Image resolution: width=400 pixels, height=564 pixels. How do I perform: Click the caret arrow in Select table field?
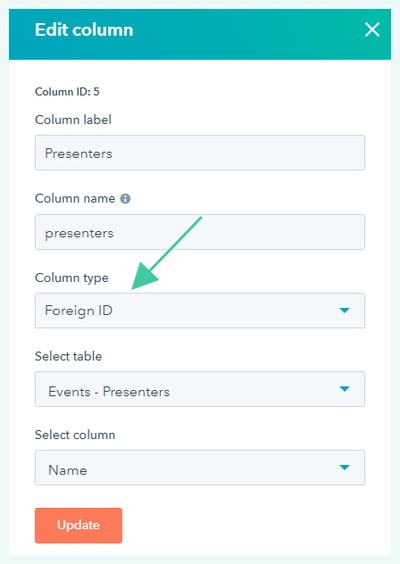click(x=345, y=389)
